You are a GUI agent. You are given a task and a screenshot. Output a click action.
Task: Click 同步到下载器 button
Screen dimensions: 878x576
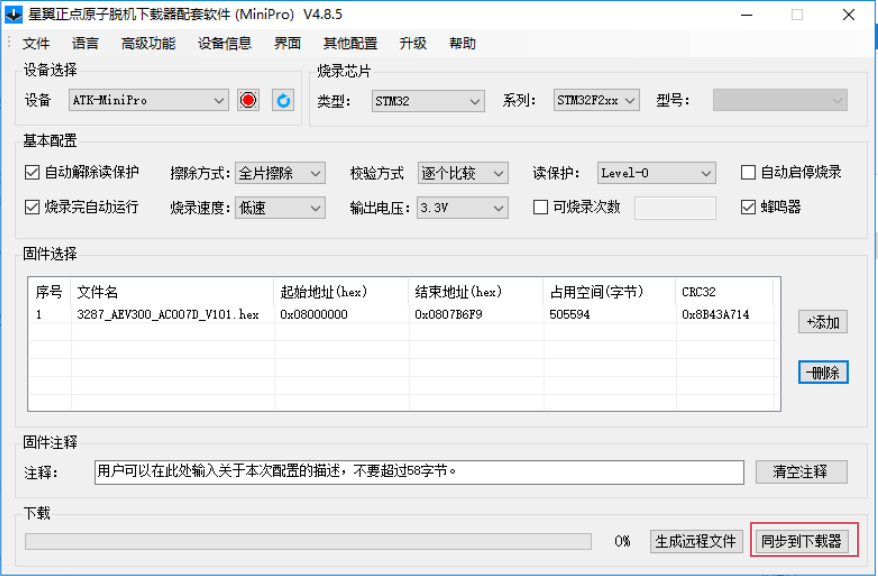[799, 541]
